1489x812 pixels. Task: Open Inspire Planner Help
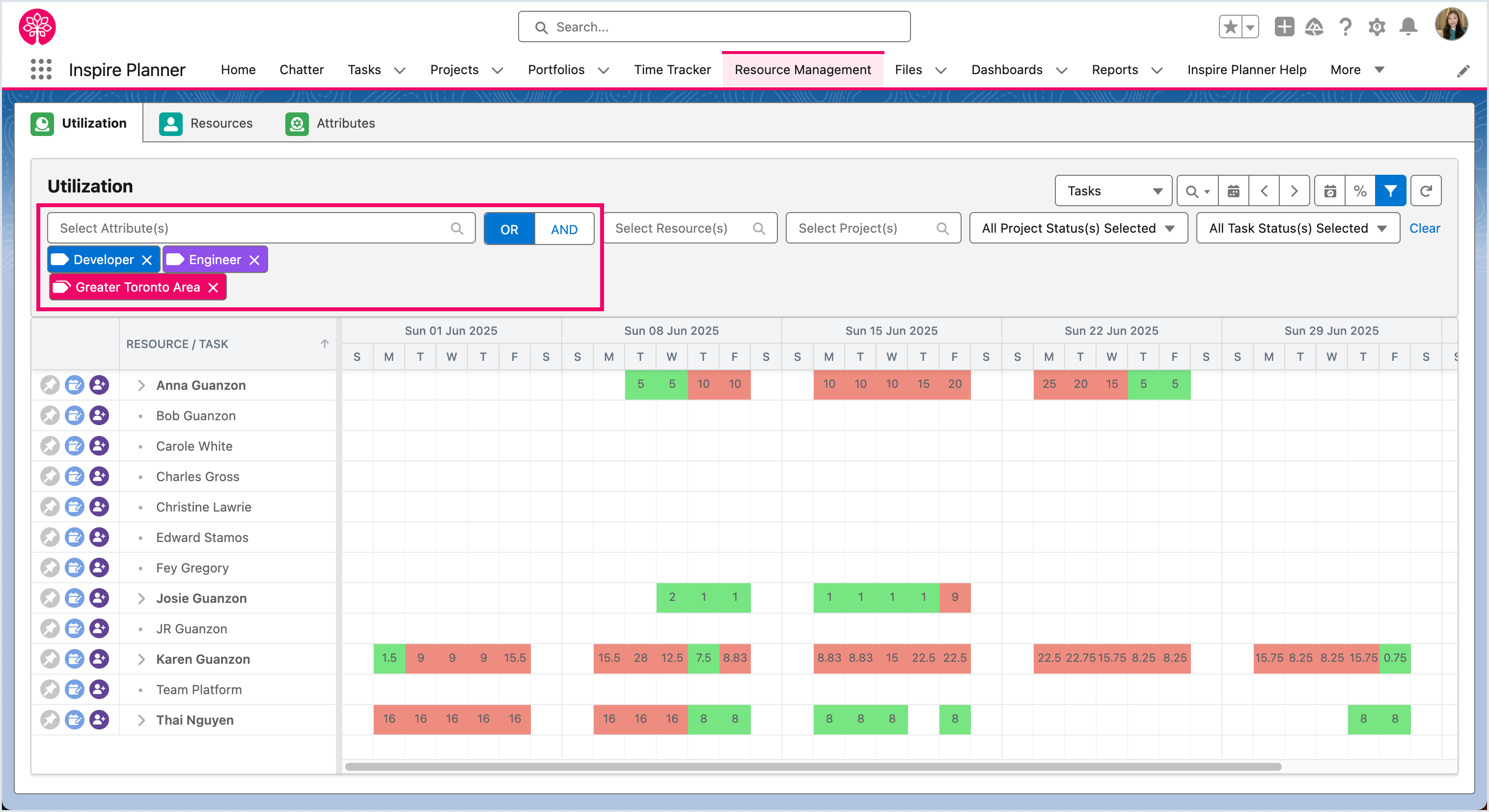click(1246, 70)
